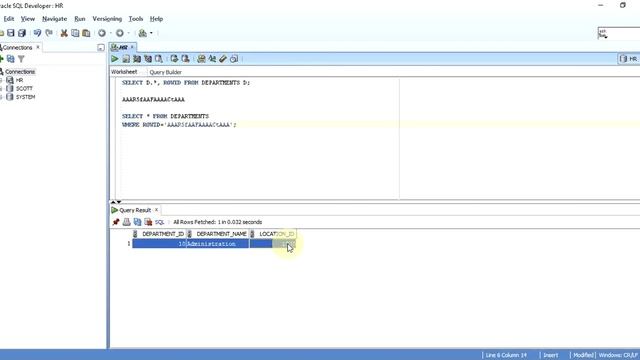Click the SQL Worksheet icon in main toolbar
This screenshot has width=640, height=360.
[x=142, y=33]
